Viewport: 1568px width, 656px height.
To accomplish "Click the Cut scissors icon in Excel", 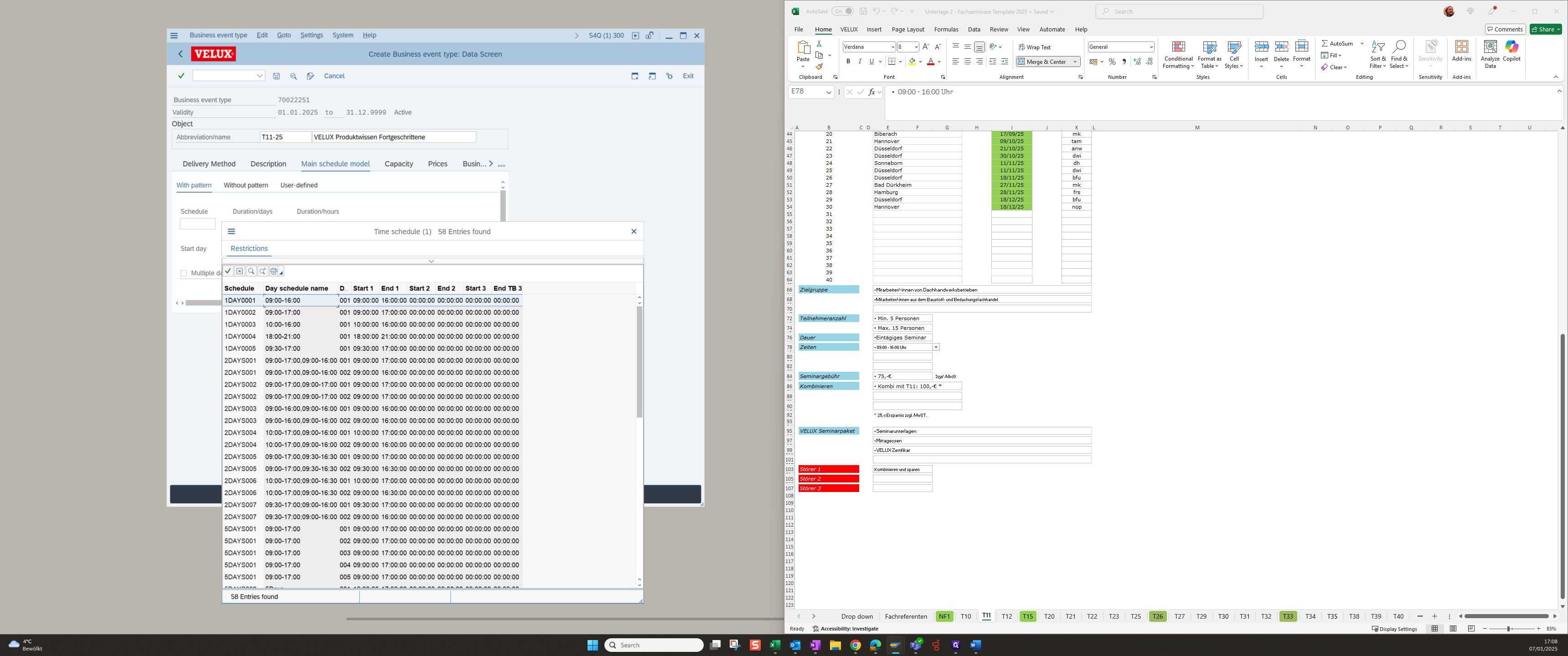I will click(x=819, y=44).
